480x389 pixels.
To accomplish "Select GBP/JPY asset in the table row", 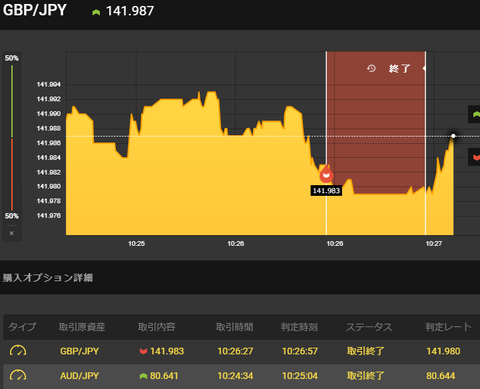I will point(79,351).
